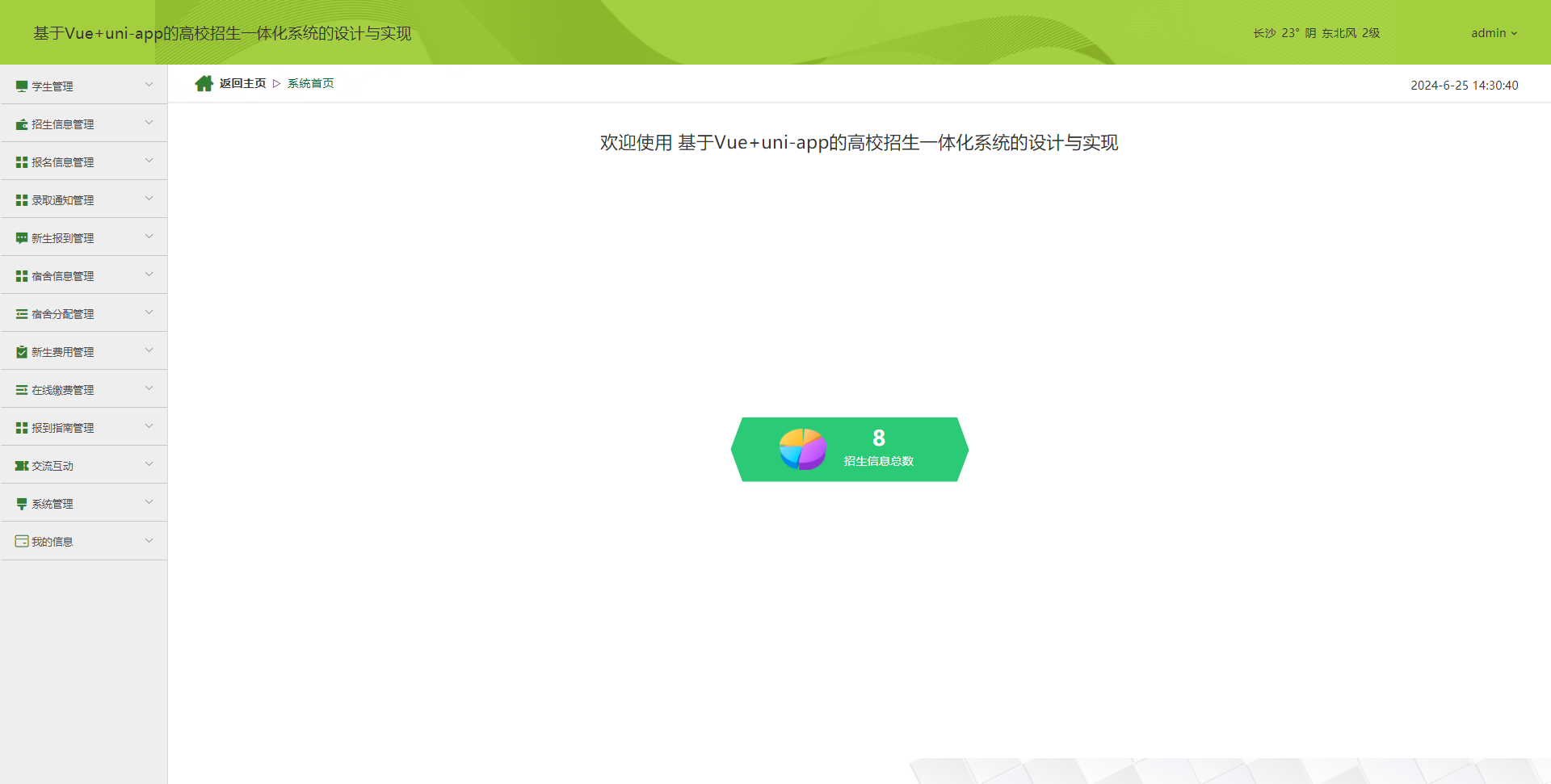Click the 报名信息管理 grid icon
Screen dimensions: 1551x784
point(22,161)
